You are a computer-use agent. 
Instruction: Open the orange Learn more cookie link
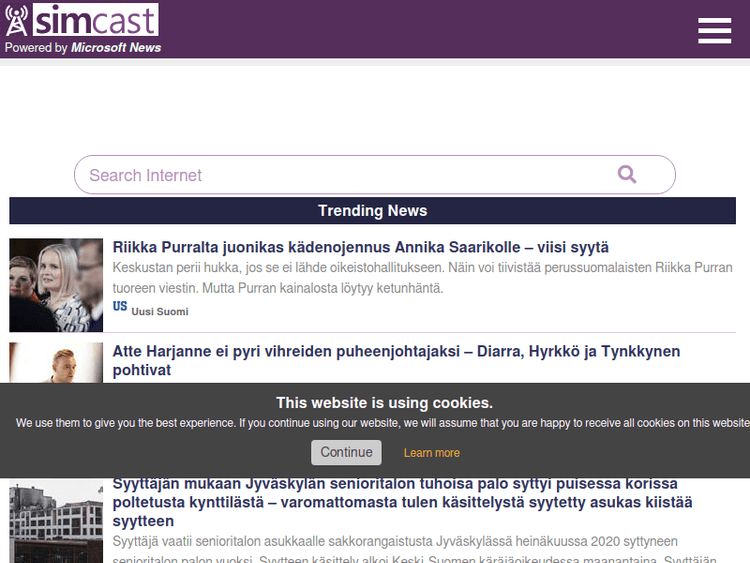pyautogui.click(x=432, y=453)
